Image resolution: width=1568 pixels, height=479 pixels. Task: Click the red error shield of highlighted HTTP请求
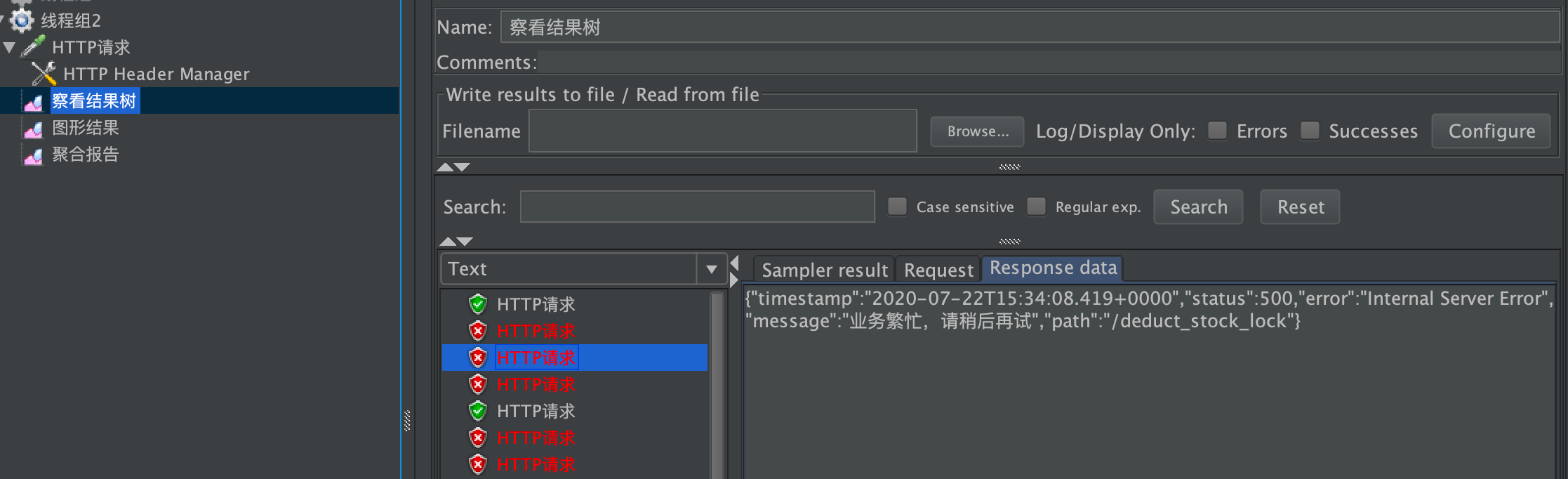pyautogui.click(x=478, y=357)
